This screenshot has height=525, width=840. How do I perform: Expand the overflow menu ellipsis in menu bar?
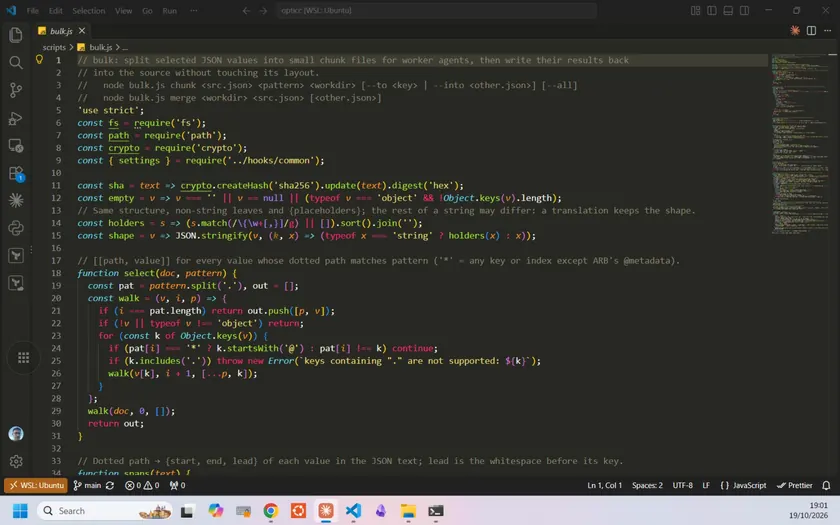pos(194,10)
